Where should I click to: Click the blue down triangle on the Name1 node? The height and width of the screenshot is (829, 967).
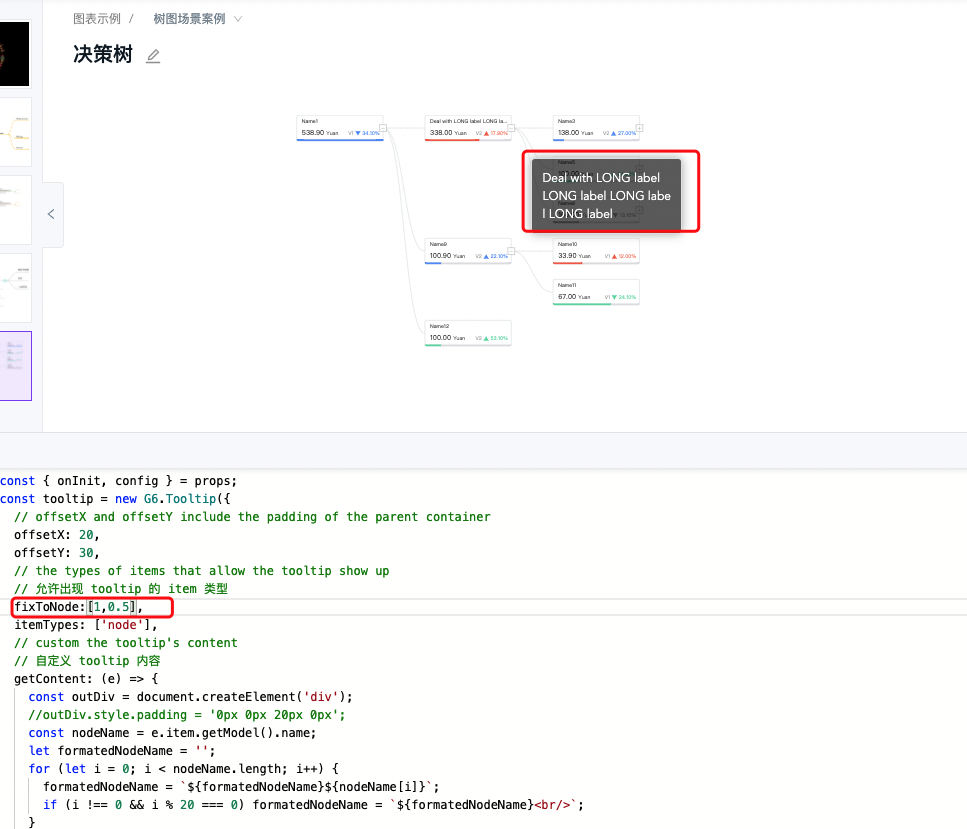coord(357,131)
